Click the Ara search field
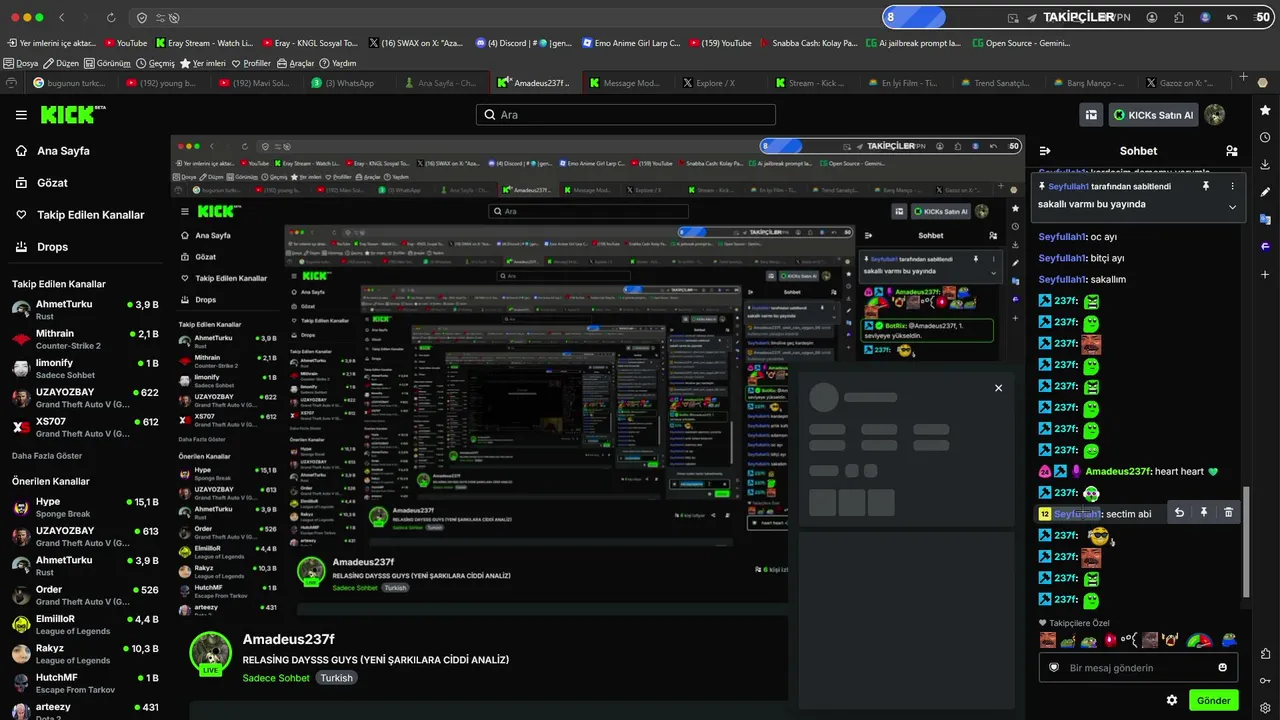 [626, 115]
